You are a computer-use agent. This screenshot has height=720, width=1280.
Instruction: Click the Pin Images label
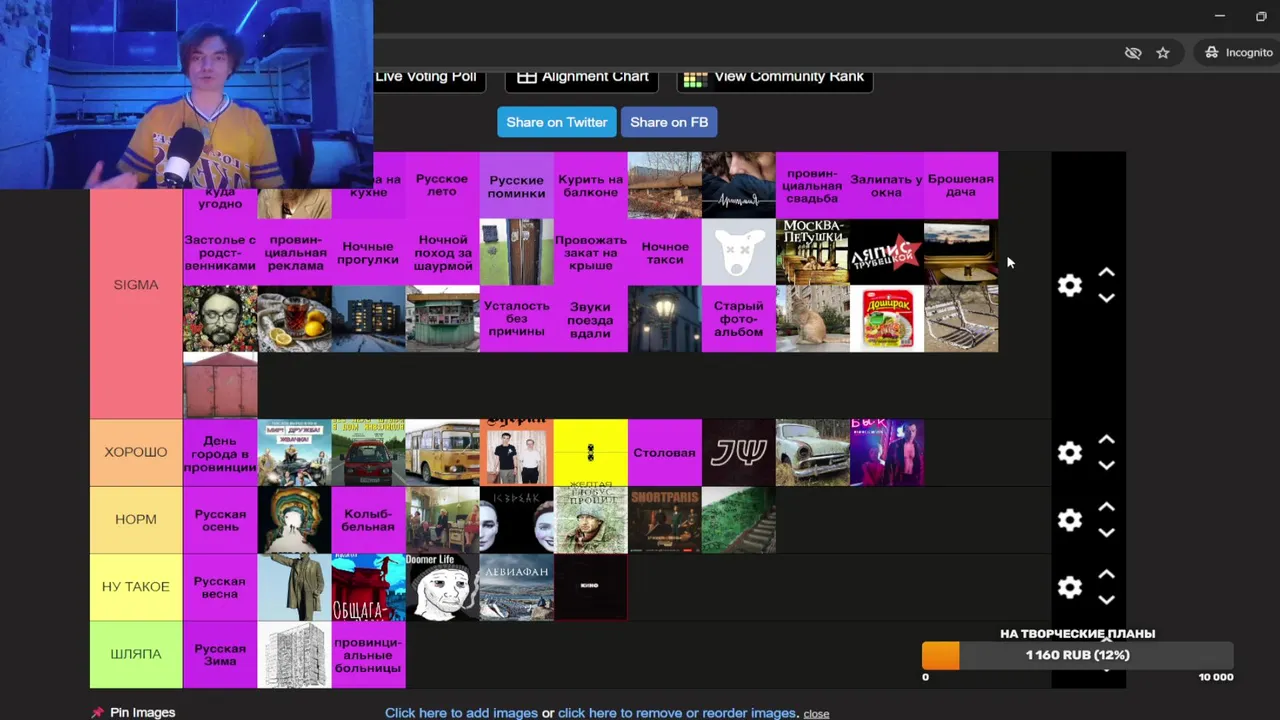click(x=142, y=712)
